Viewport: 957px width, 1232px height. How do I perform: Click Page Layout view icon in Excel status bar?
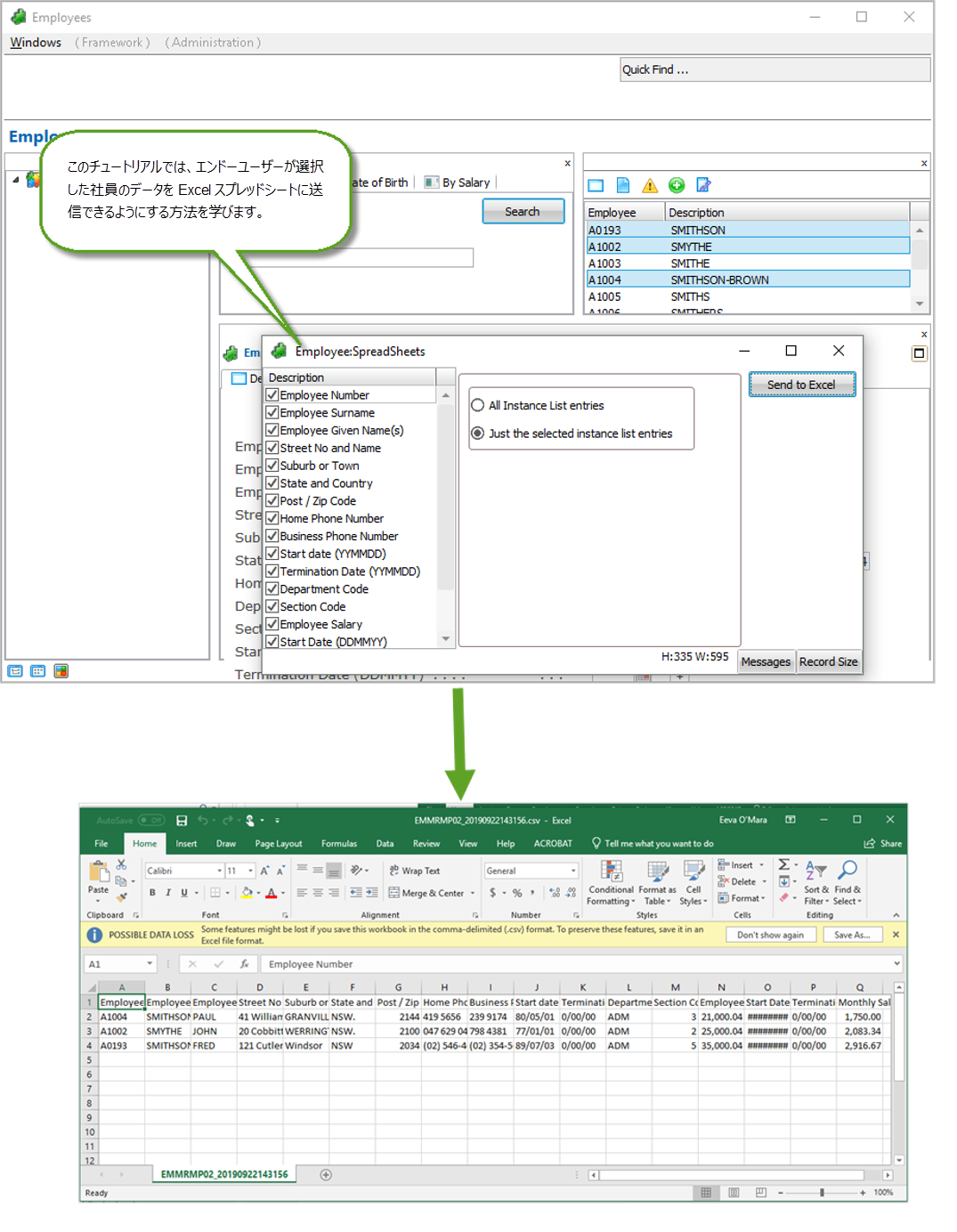pyautogui.click(x=734, y=1192)
